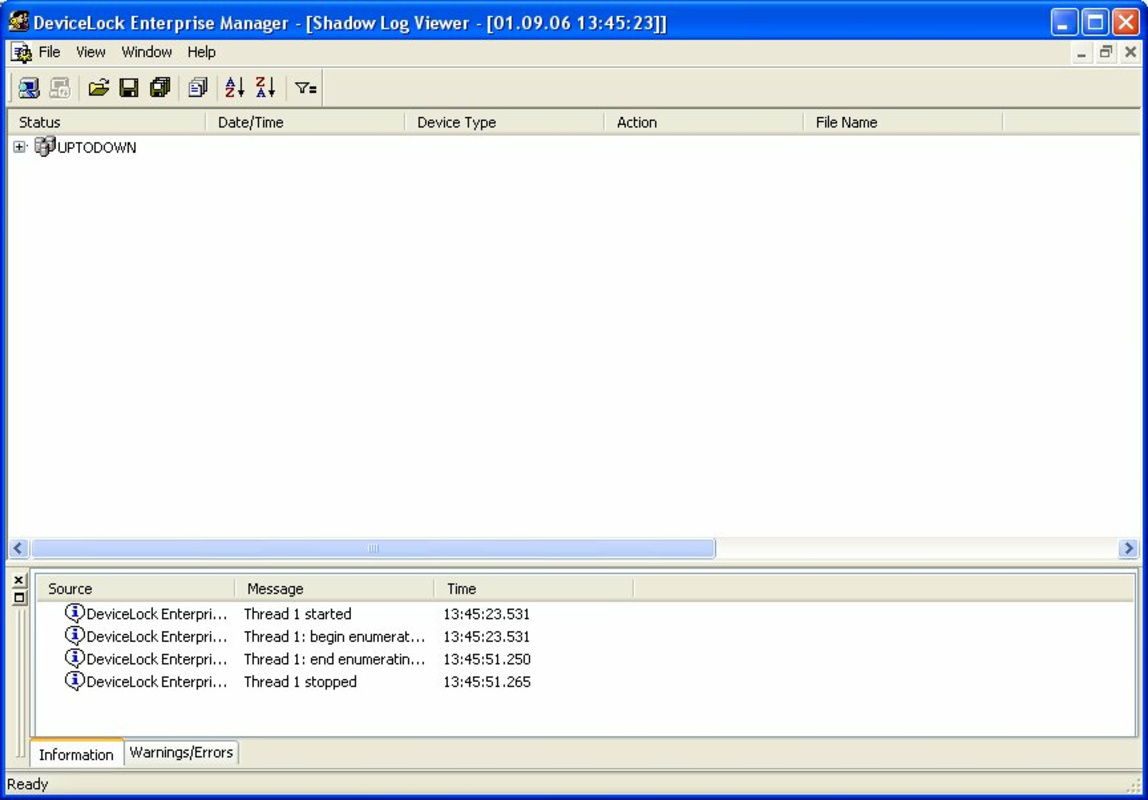Click the Save All floppy disks icon
Screen dimensions: 1148x800
coord(159,87)
